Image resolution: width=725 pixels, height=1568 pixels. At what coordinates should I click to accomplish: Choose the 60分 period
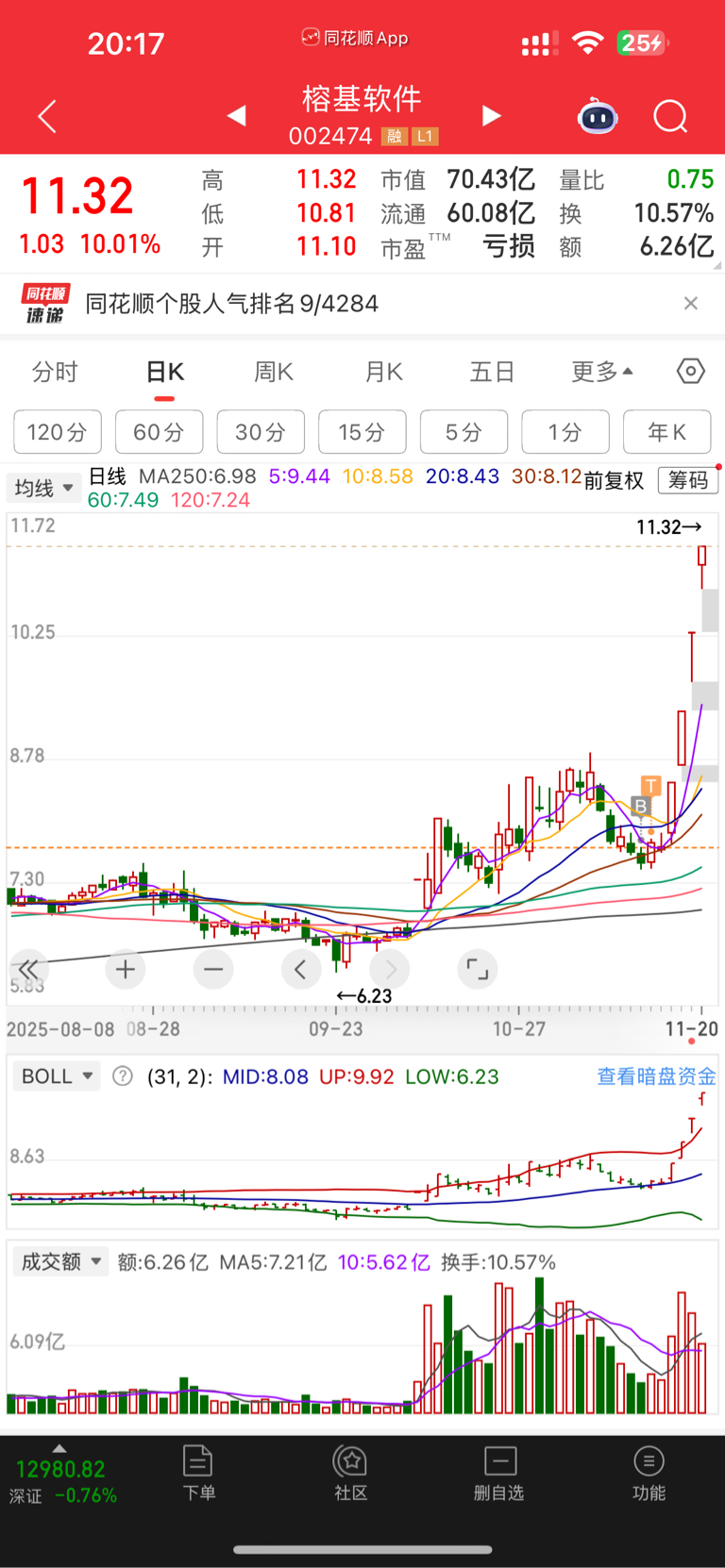tap(159, 432)
